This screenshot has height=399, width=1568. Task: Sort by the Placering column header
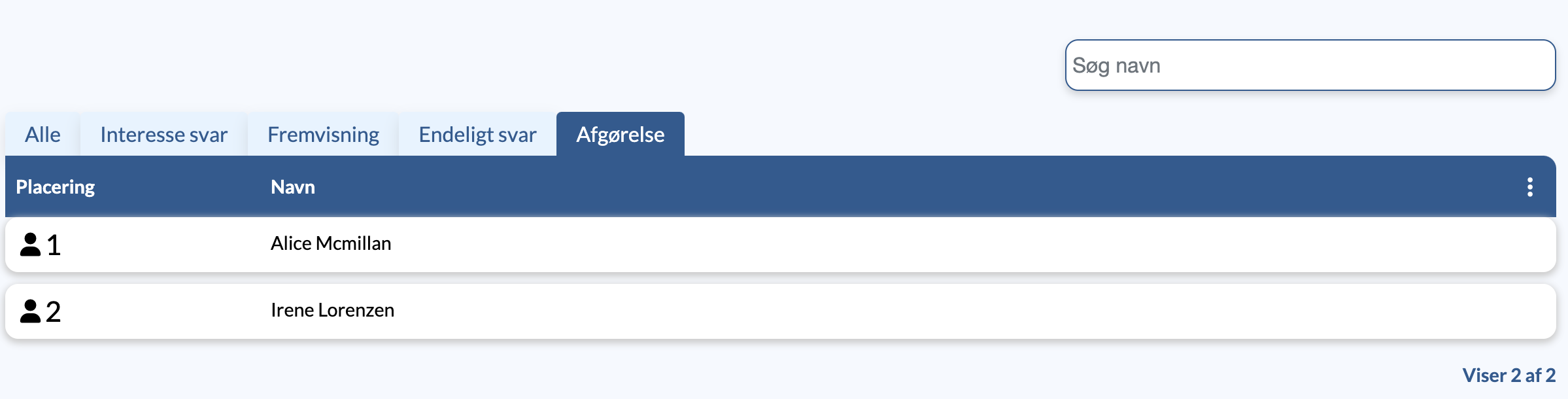coord(56,187)
